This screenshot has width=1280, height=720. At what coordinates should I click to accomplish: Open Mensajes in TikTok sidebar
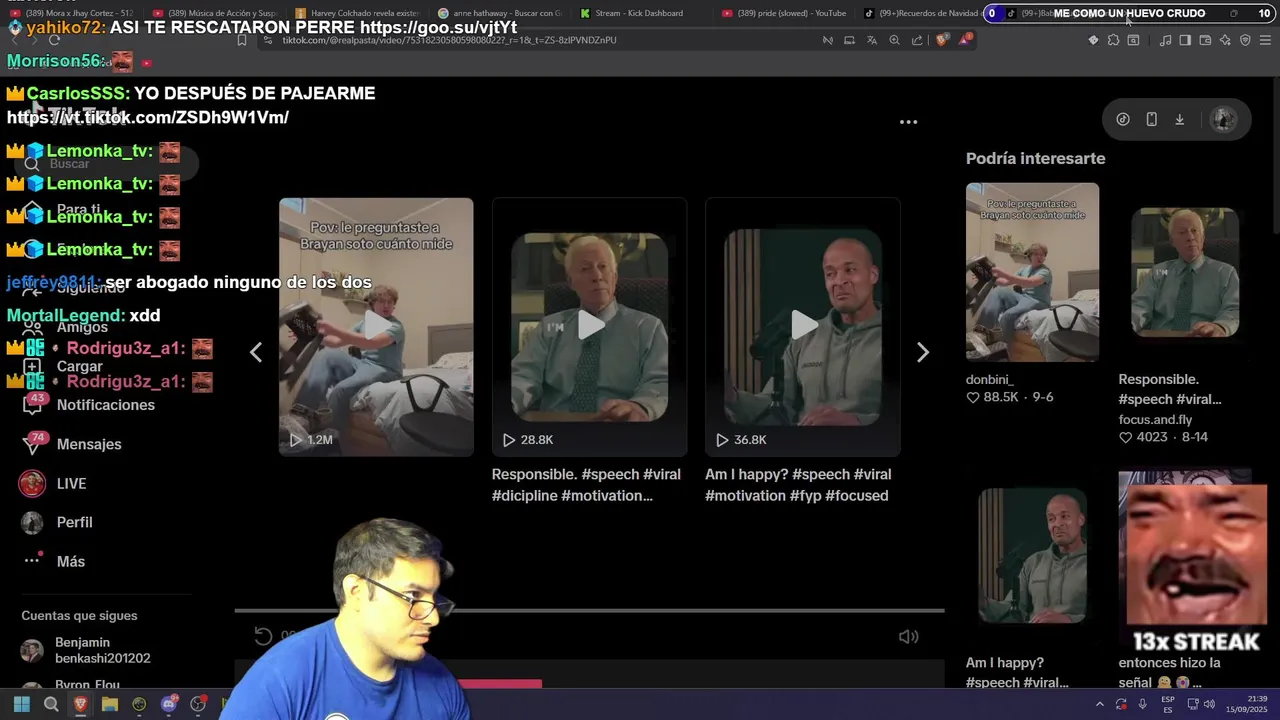[x=72, y=444]
